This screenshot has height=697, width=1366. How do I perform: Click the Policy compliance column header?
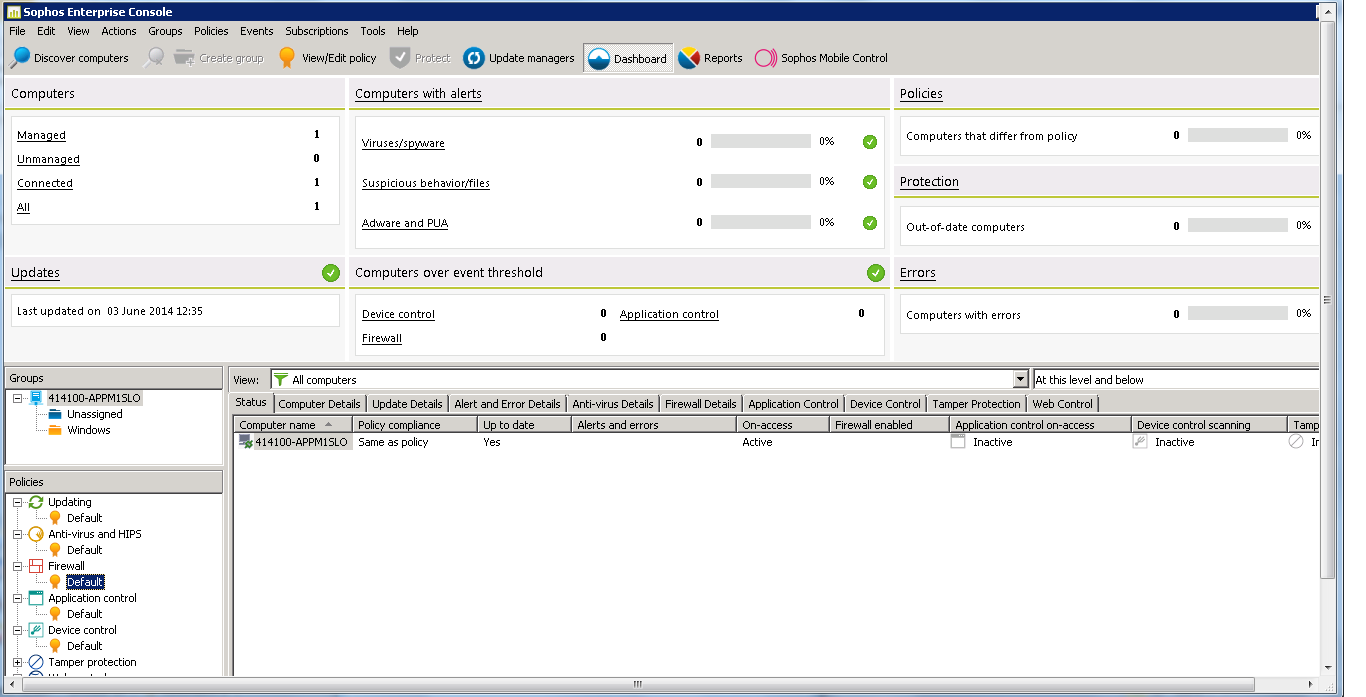click(415, 425)
